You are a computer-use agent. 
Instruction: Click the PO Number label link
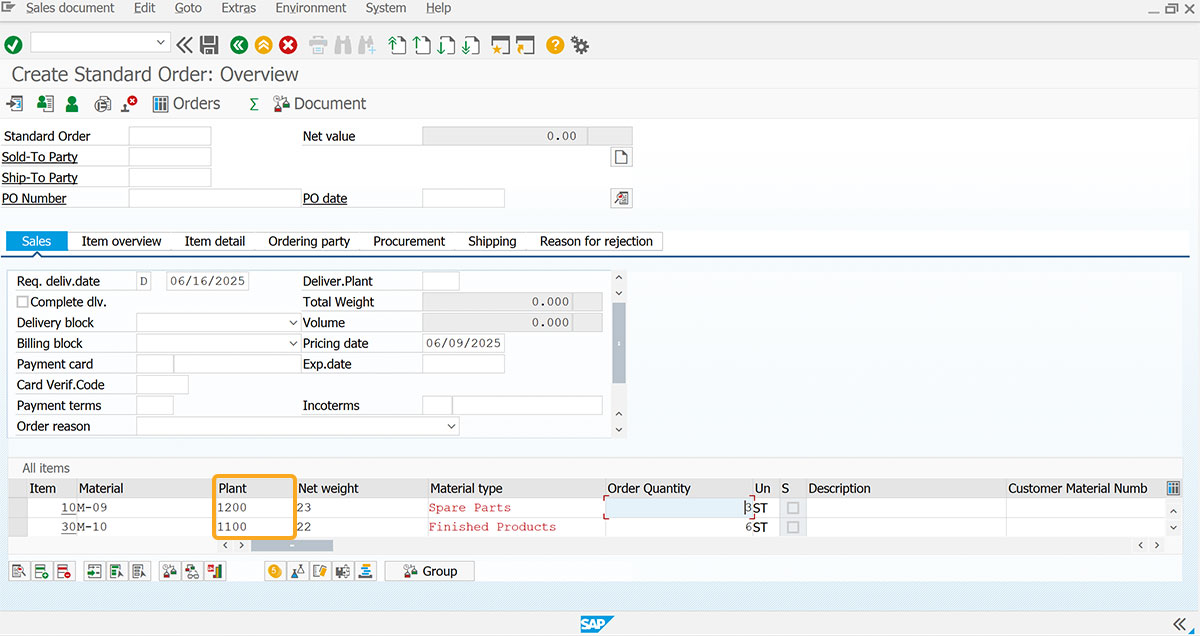(x=34, y=198)
